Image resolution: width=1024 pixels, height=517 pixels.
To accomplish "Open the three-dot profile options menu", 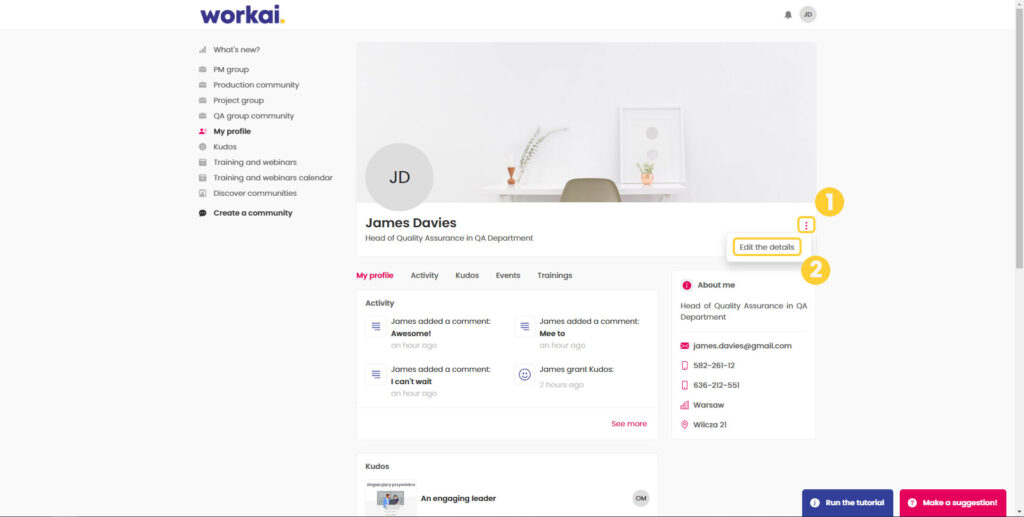I will [806, 225].
